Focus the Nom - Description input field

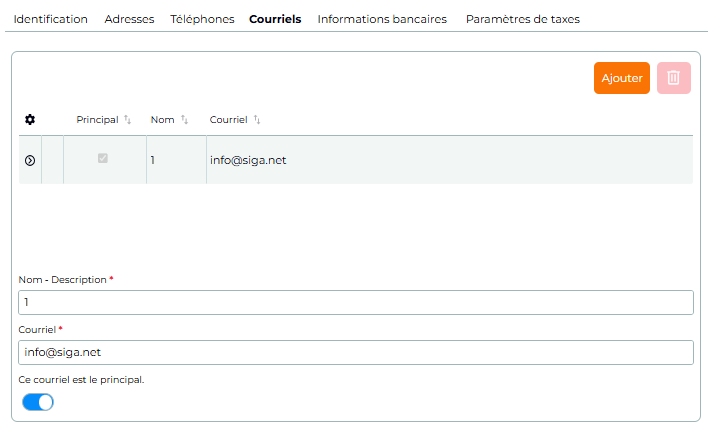pos(356,302)
